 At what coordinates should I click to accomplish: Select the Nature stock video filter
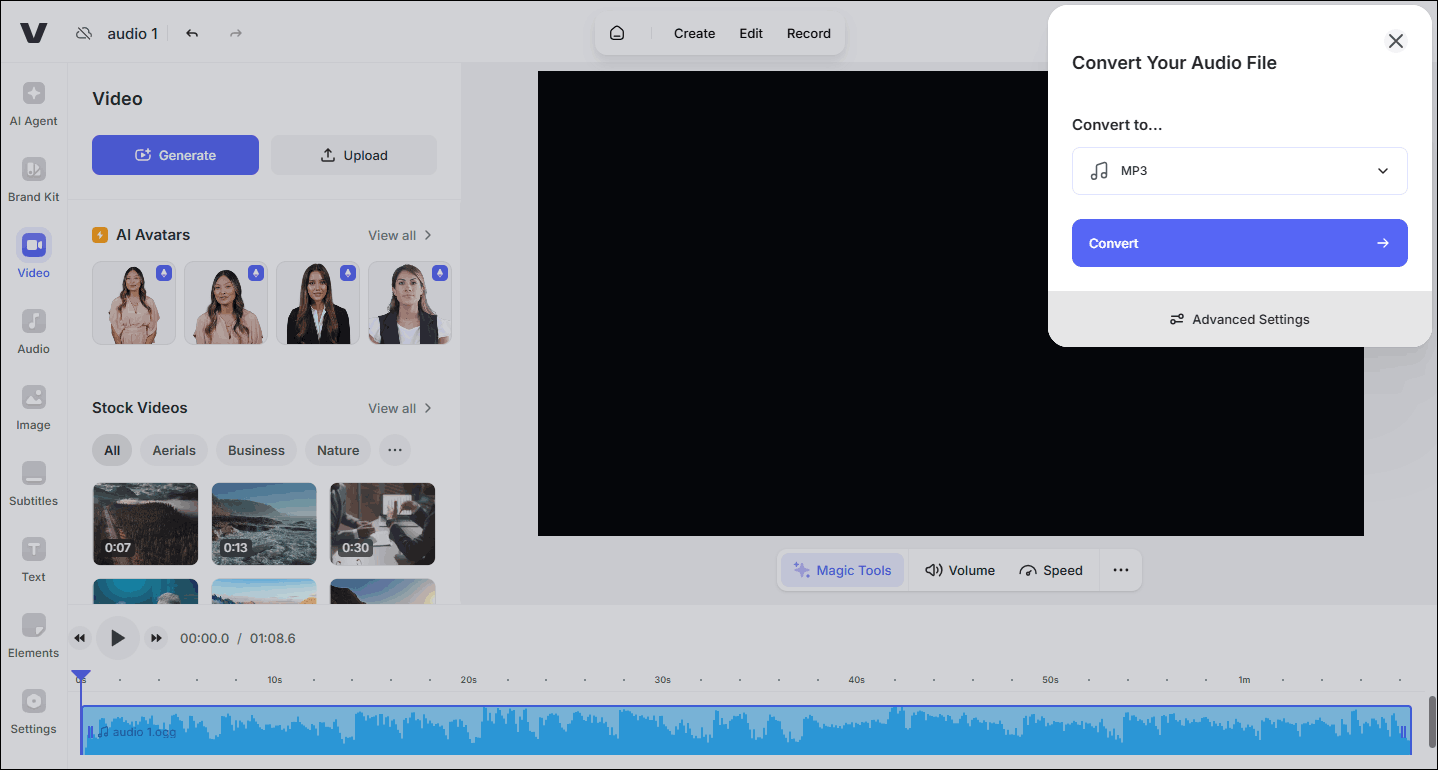337,450
